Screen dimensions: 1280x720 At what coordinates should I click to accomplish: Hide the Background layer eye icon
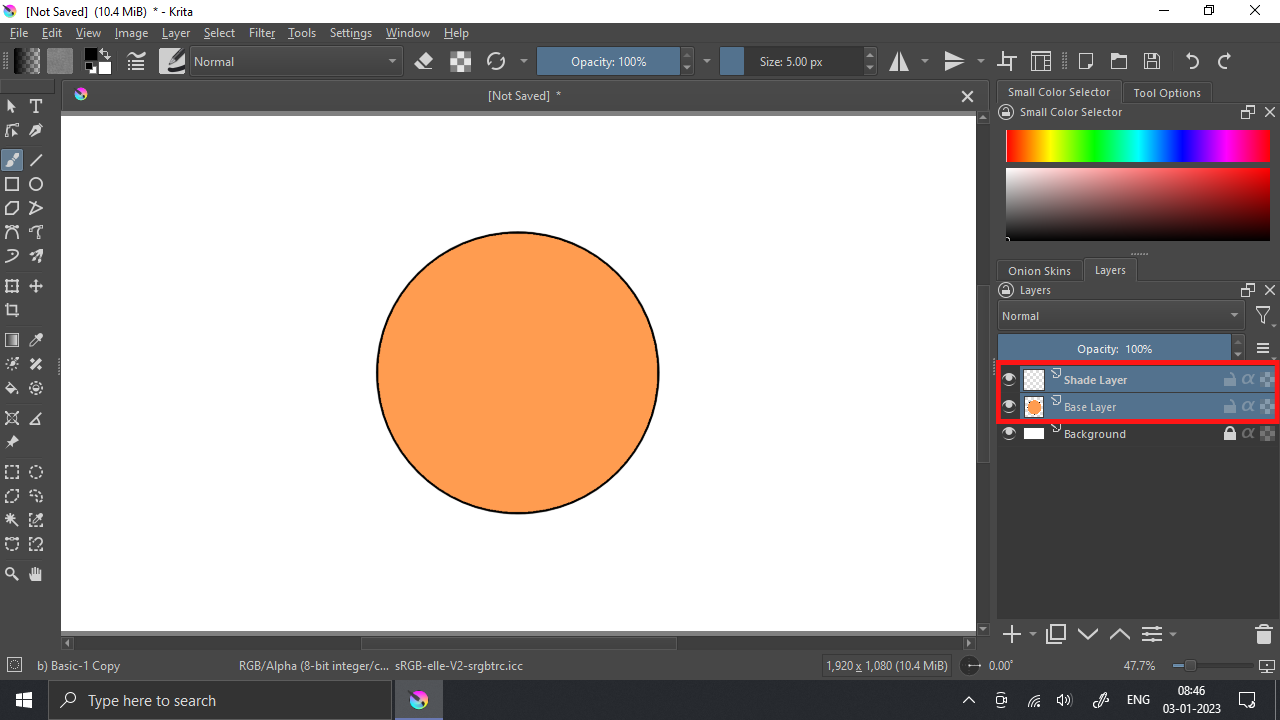[1009, 433]
